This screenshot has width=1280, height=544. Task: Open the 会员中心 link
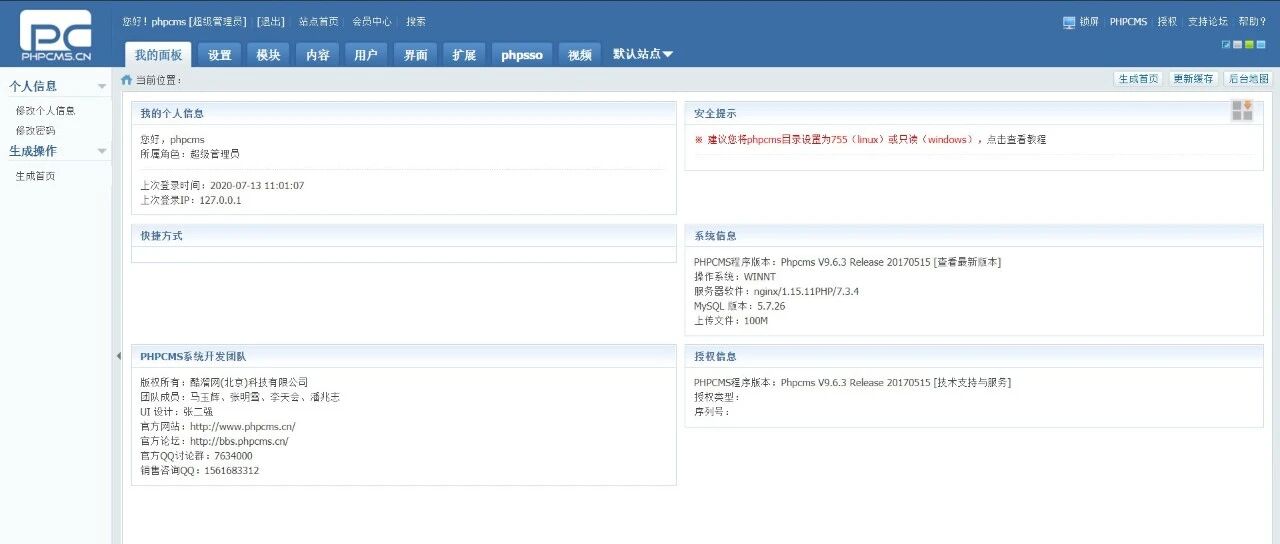(371, 21)
